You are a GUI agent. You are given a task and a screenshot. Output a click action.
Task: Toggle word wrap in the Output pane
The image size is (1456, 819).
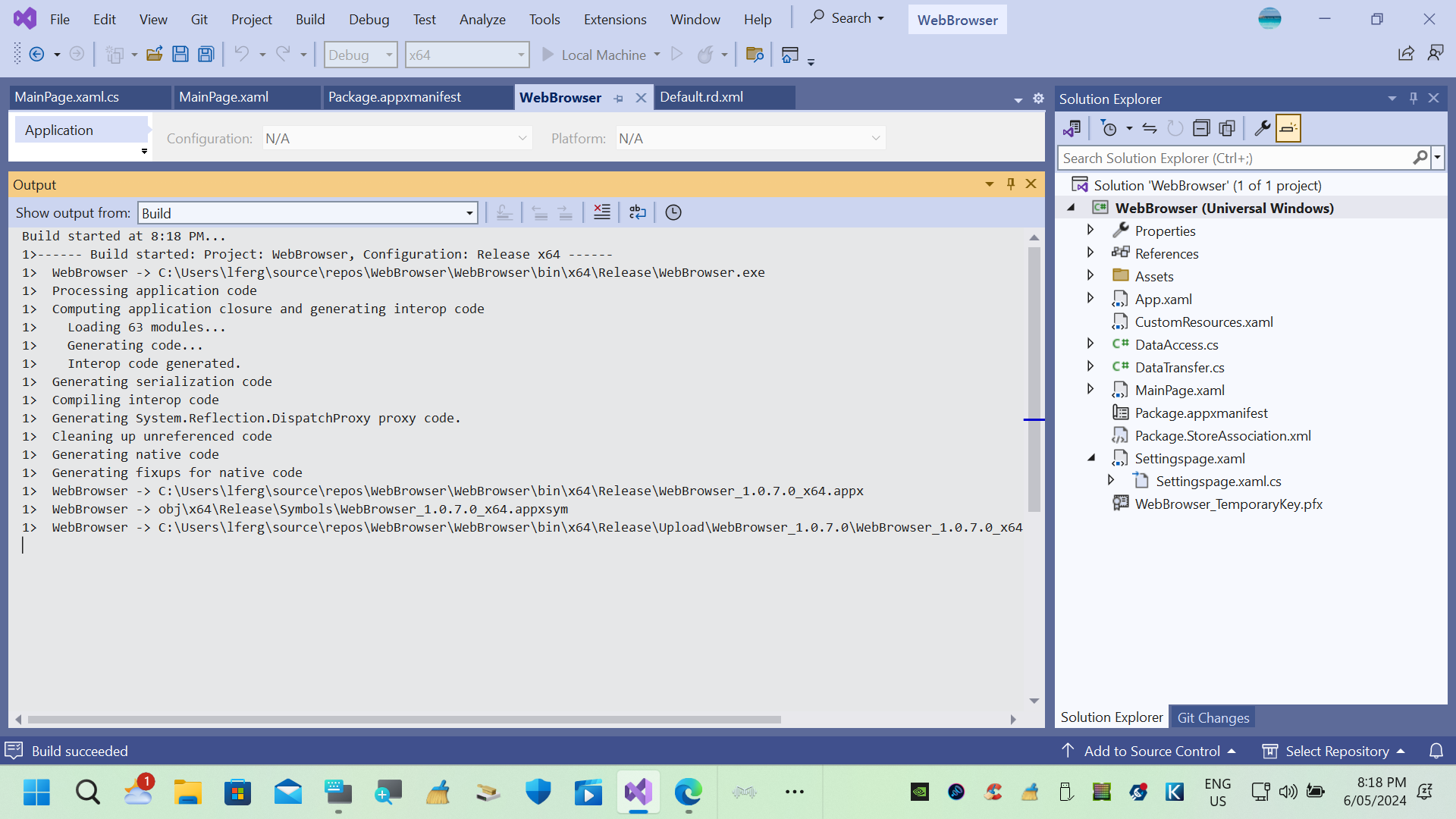[x=637, y=212]
